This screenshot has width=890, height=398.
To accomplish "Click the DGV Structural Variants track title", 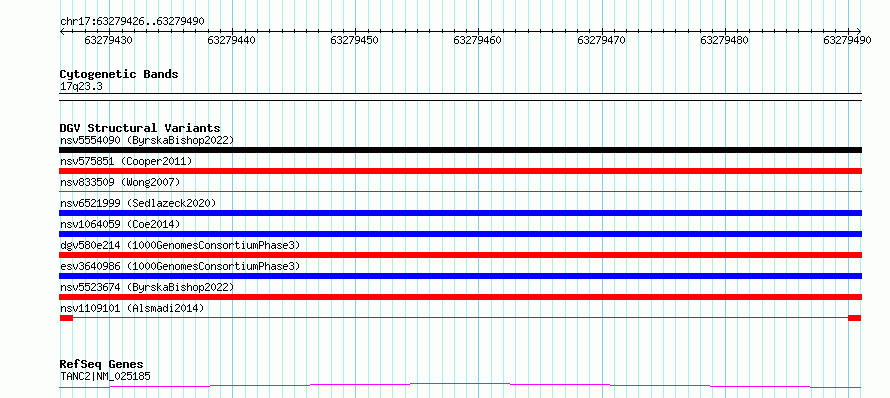I will tap(140, 128).
